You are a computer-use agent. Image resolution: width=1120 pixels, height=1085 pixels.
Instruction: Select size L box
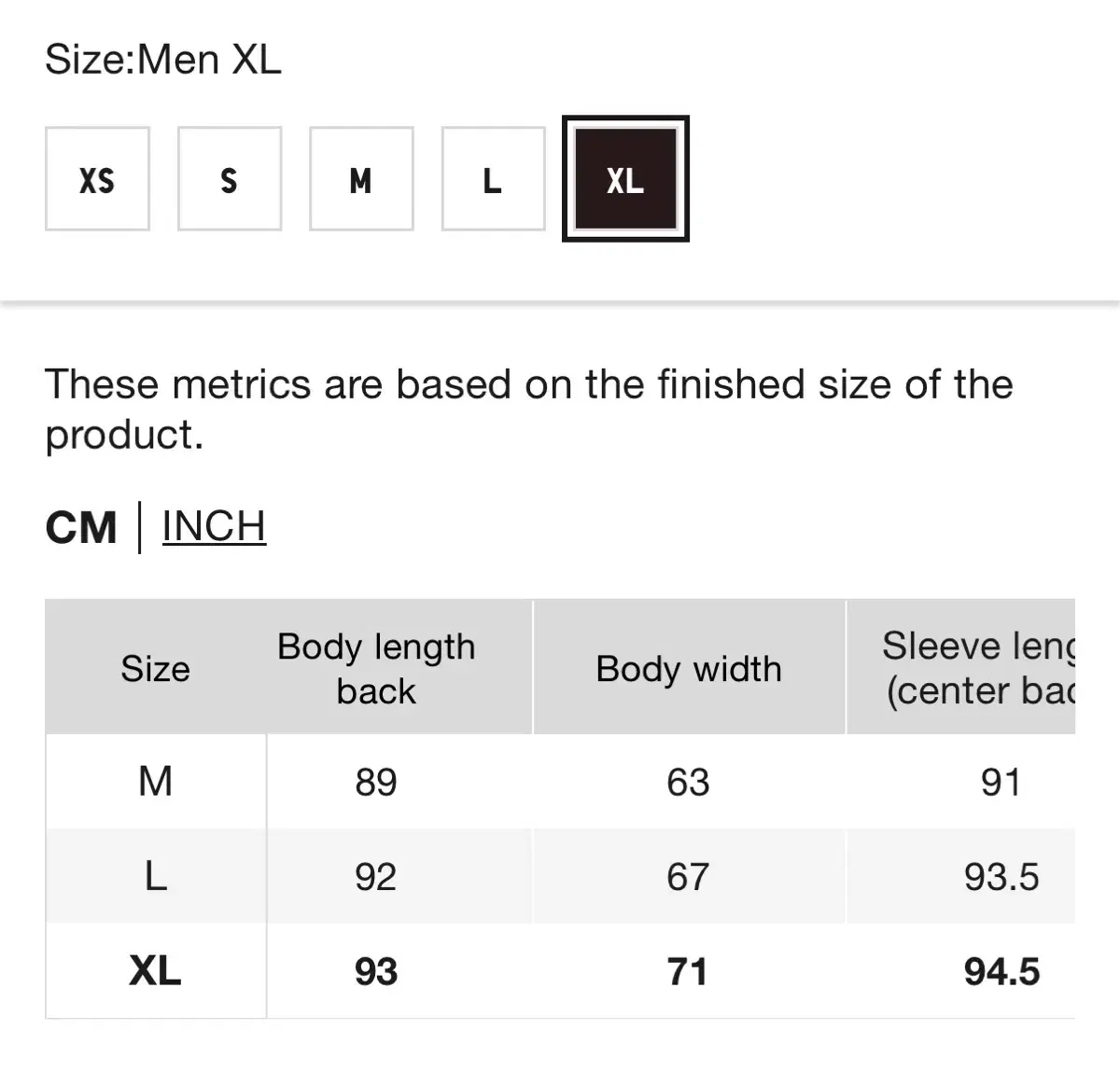(x=493, y=179)
